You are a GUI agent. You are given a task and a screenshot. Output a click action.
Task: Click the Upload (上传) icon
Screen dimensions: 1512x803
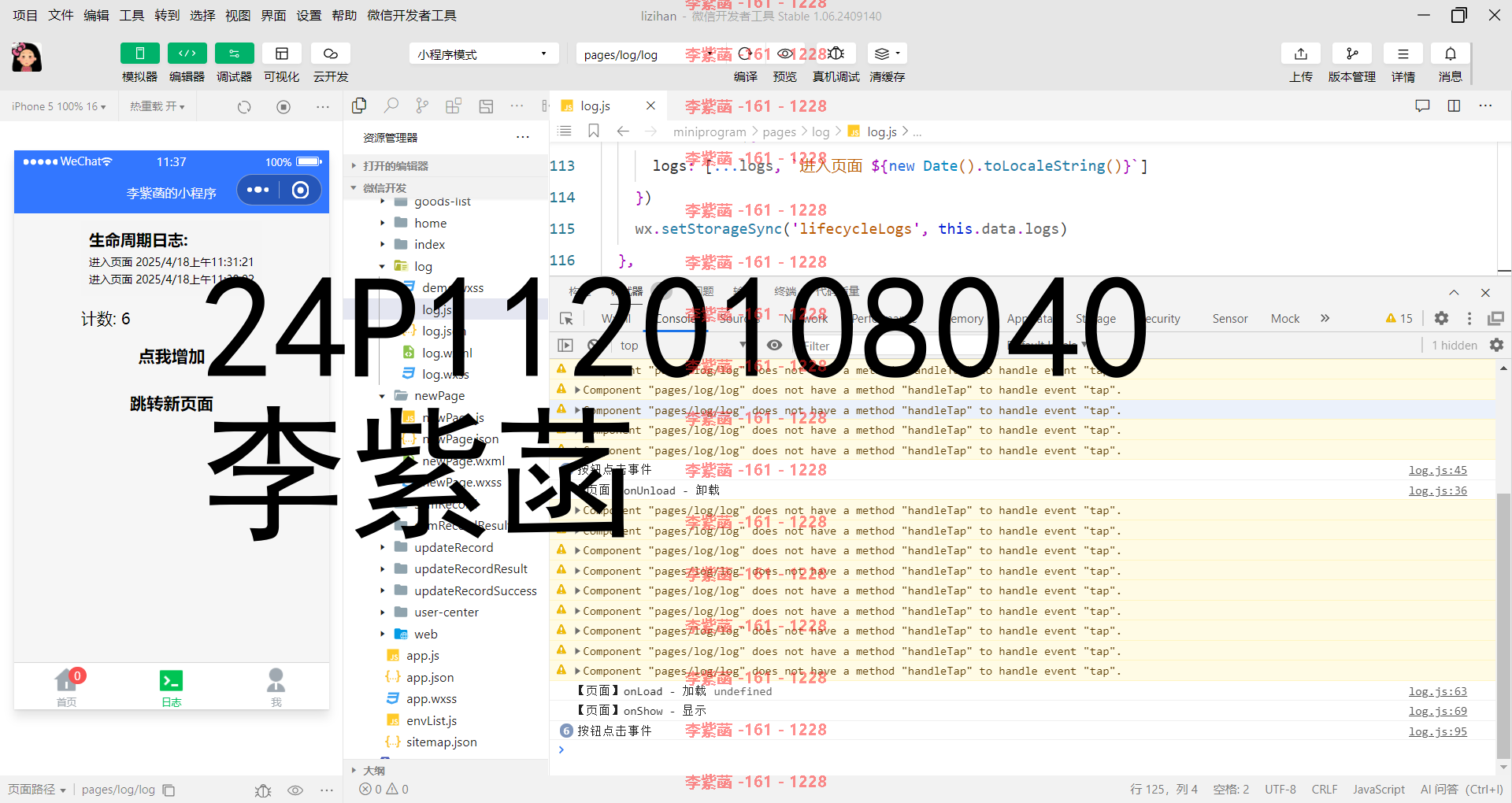click(1301, 54)
